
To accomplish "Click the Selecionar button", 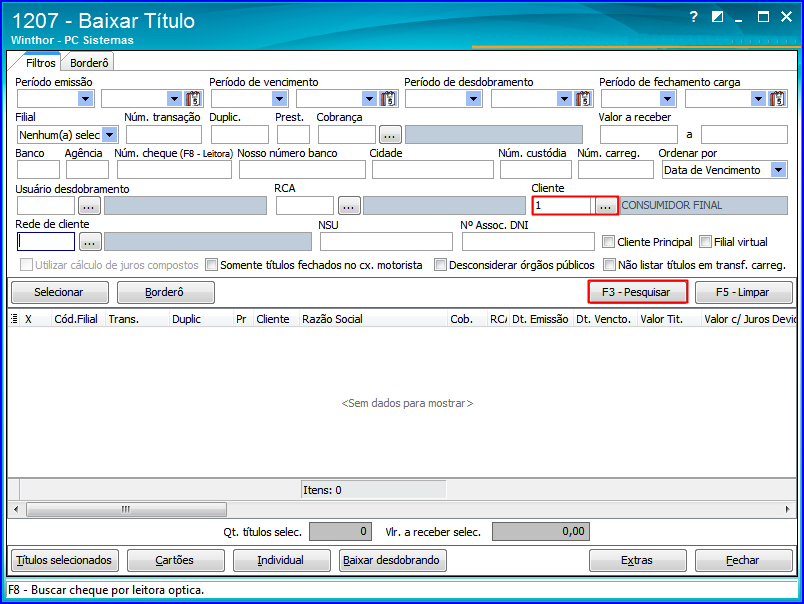I will click(x=59, y=292).
